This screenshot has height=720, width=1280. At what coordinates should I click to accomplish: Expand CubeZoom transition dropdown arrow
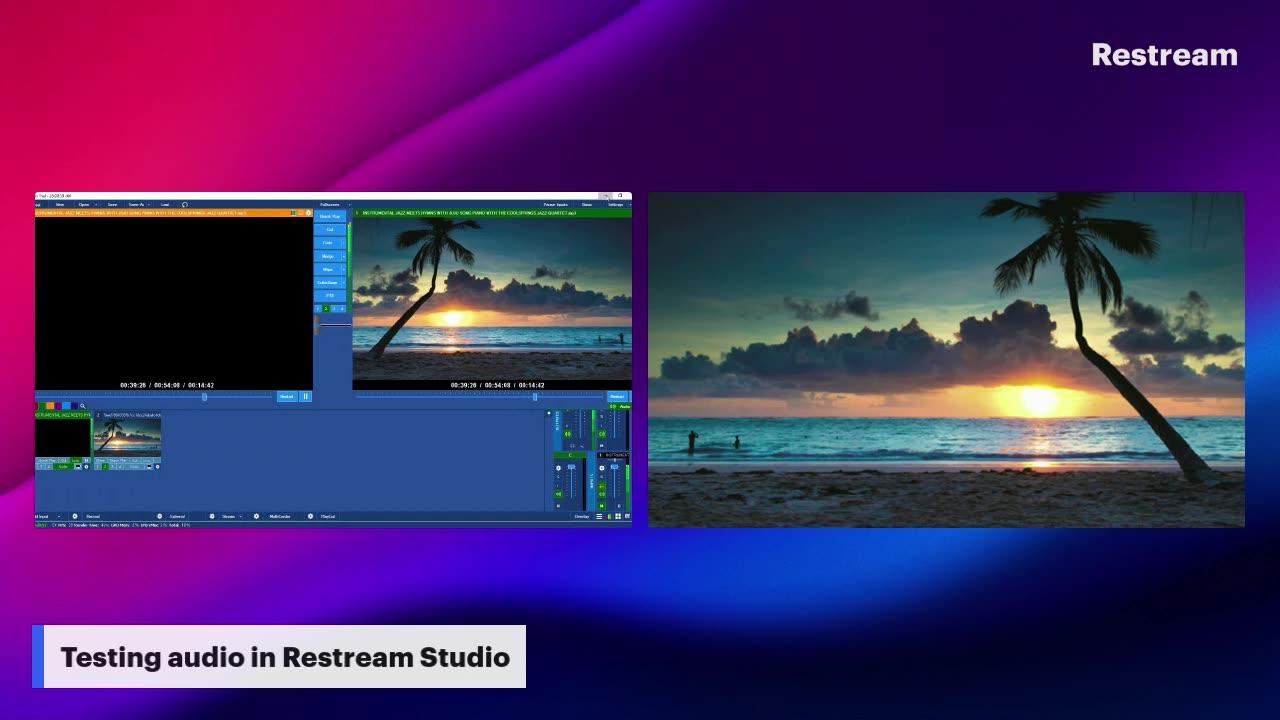point(344,282)
